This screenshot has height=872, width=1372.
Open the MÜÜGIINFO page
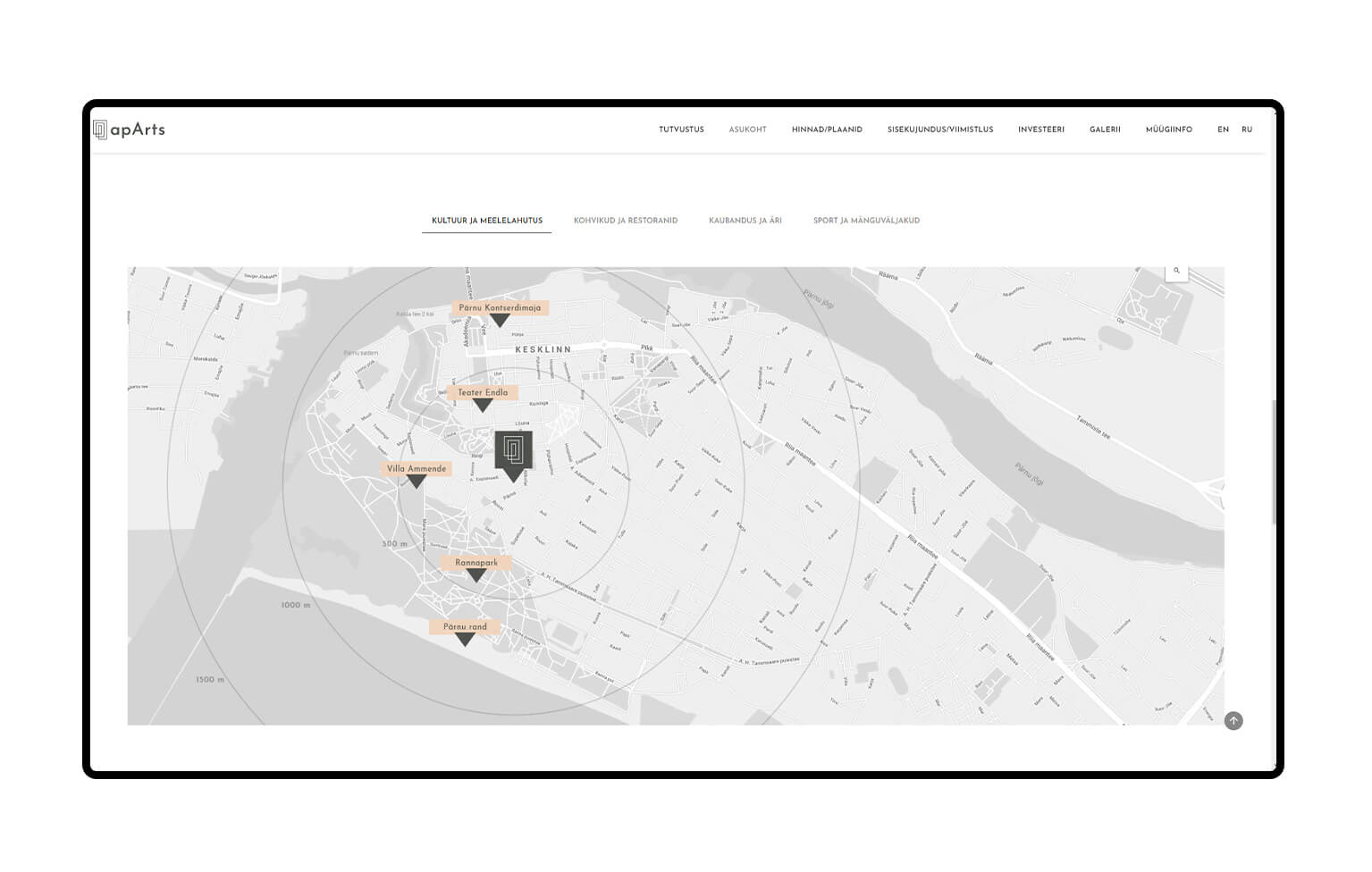1169,130
